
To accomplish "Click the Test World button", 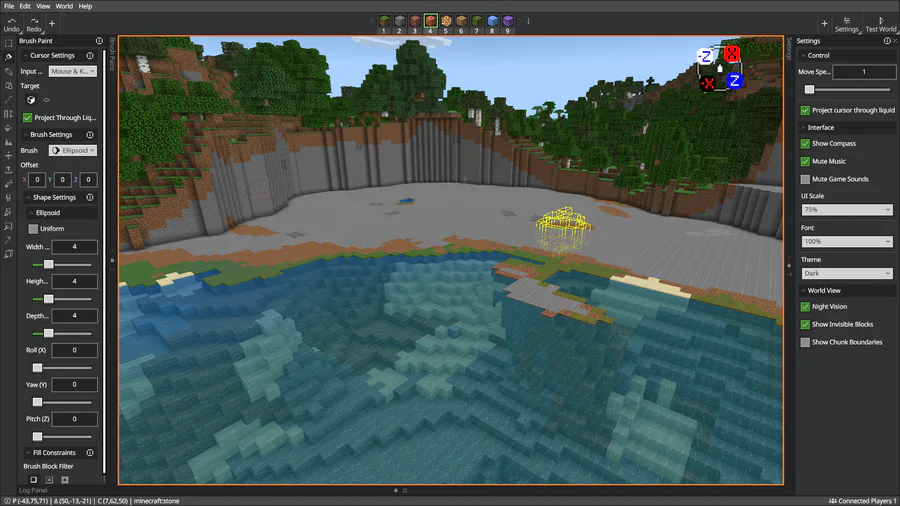I will pyautogui.click(x=880, y=25).
